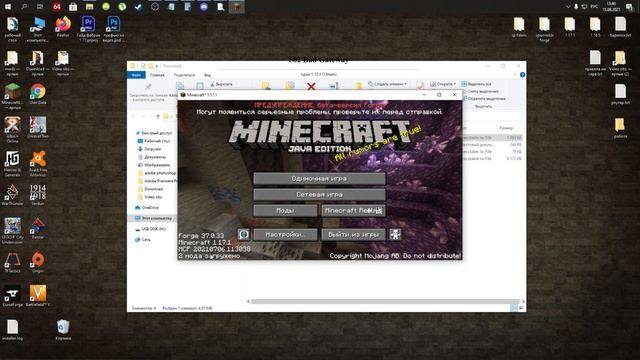
Task: Click the red 64 taskbar icon
Action: (x=57, y=7)
